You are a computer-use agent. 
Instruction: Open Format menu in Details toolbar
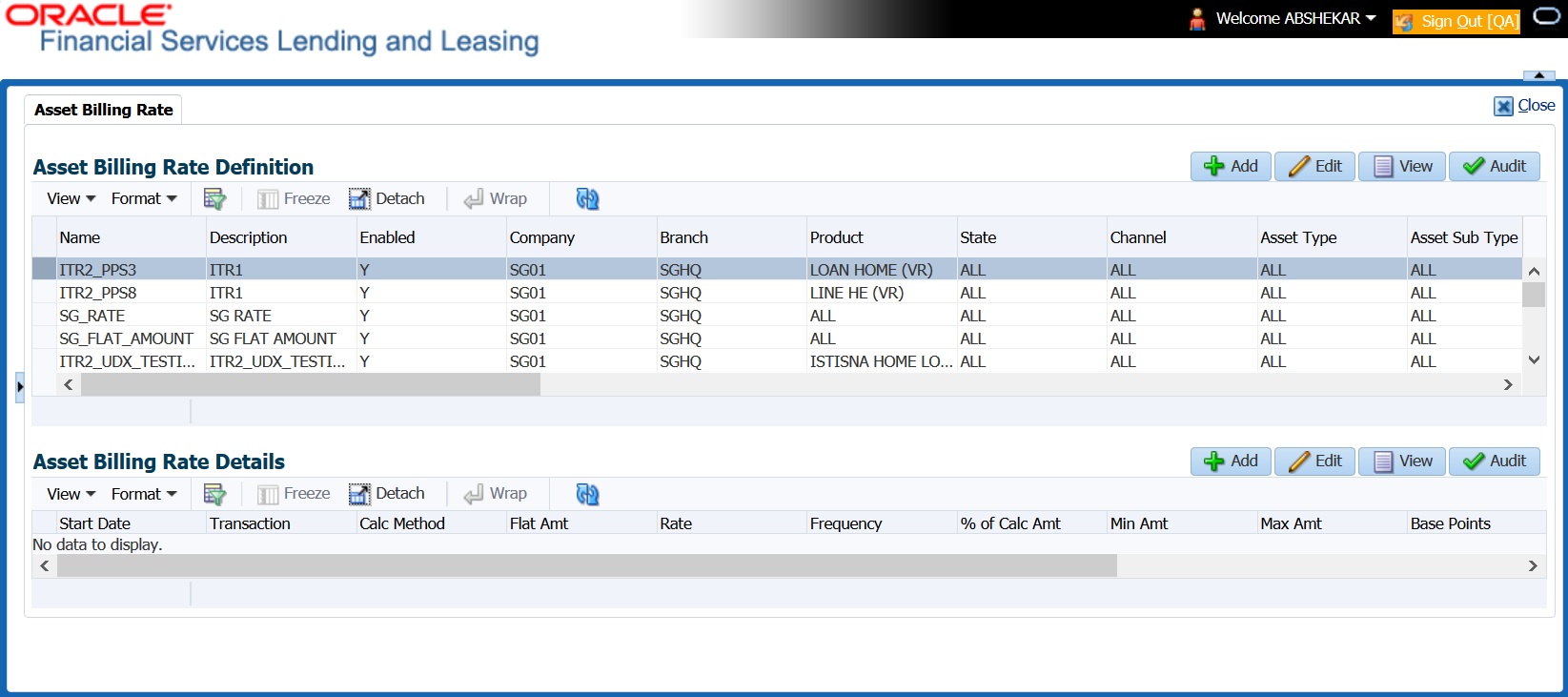point(144,494)
